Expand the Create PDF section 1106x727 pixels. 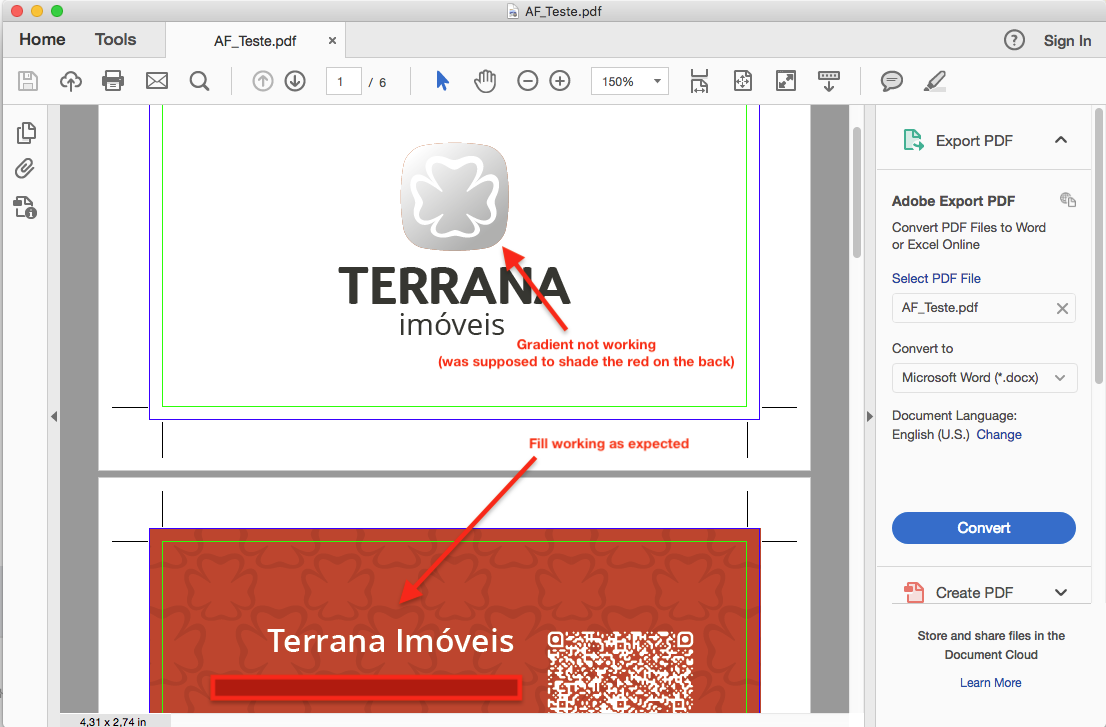point(1061,592)
